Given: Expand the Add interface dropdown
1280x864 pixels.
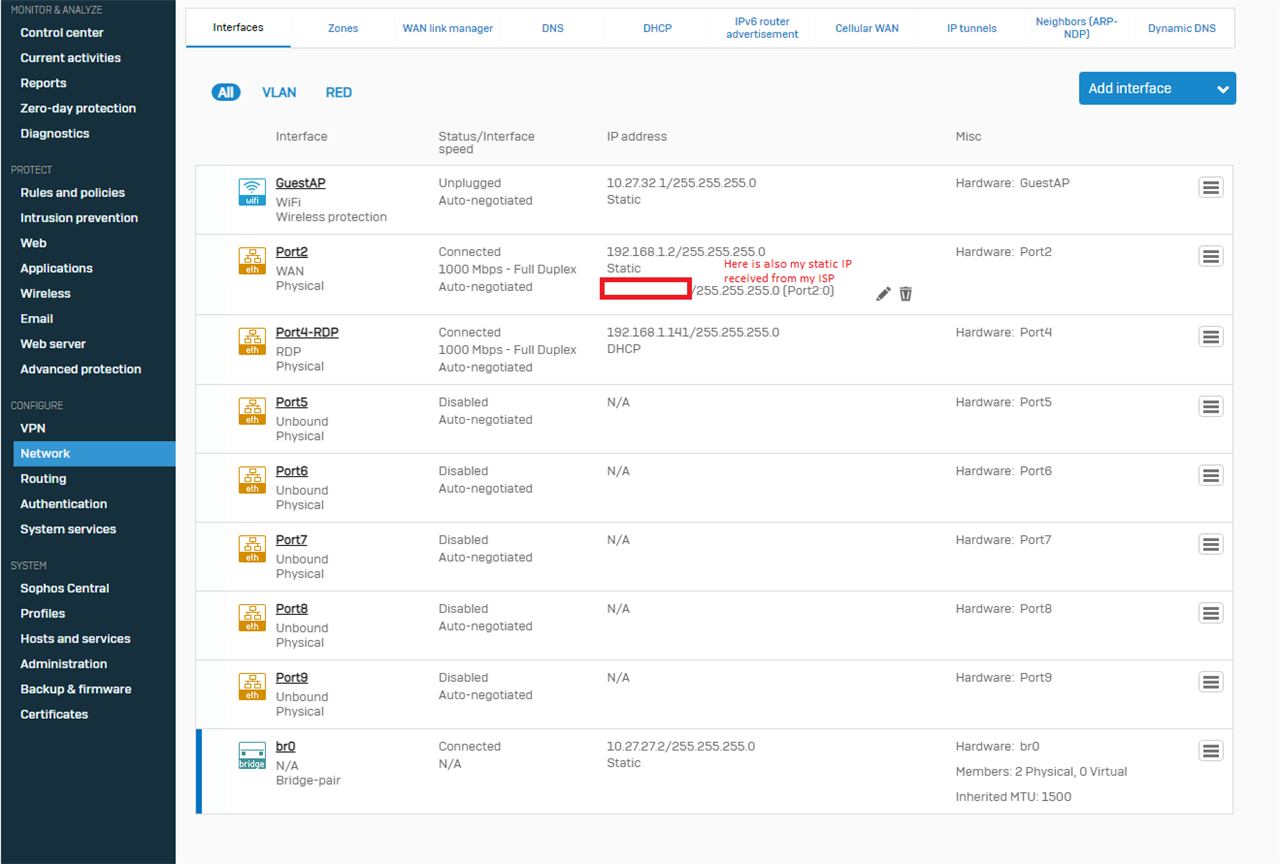Looking at the screenshot, I should (x=1157, y=88).
